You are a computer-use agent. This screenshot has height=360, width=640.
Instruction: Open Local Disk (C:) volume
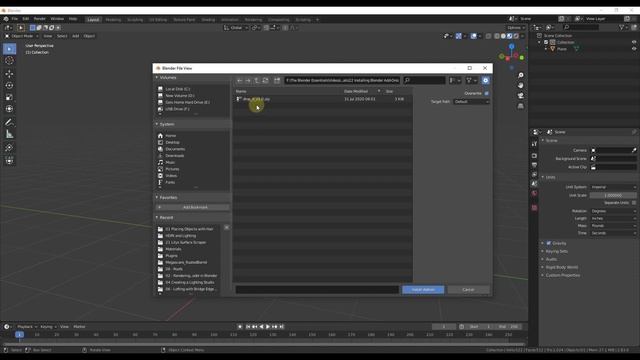pos(177,89)
